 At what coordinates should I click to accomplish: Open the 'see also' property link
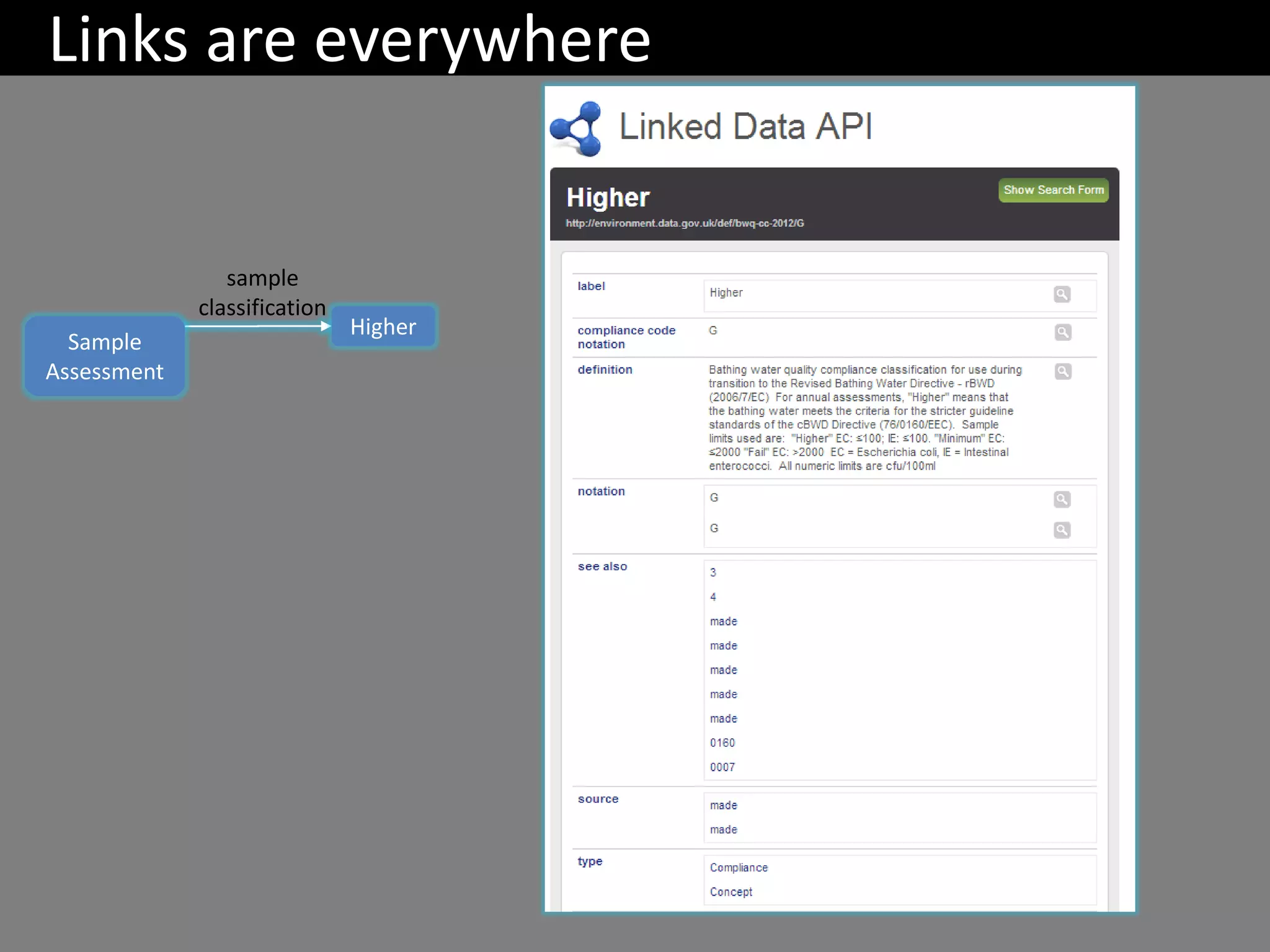(602, 566)
